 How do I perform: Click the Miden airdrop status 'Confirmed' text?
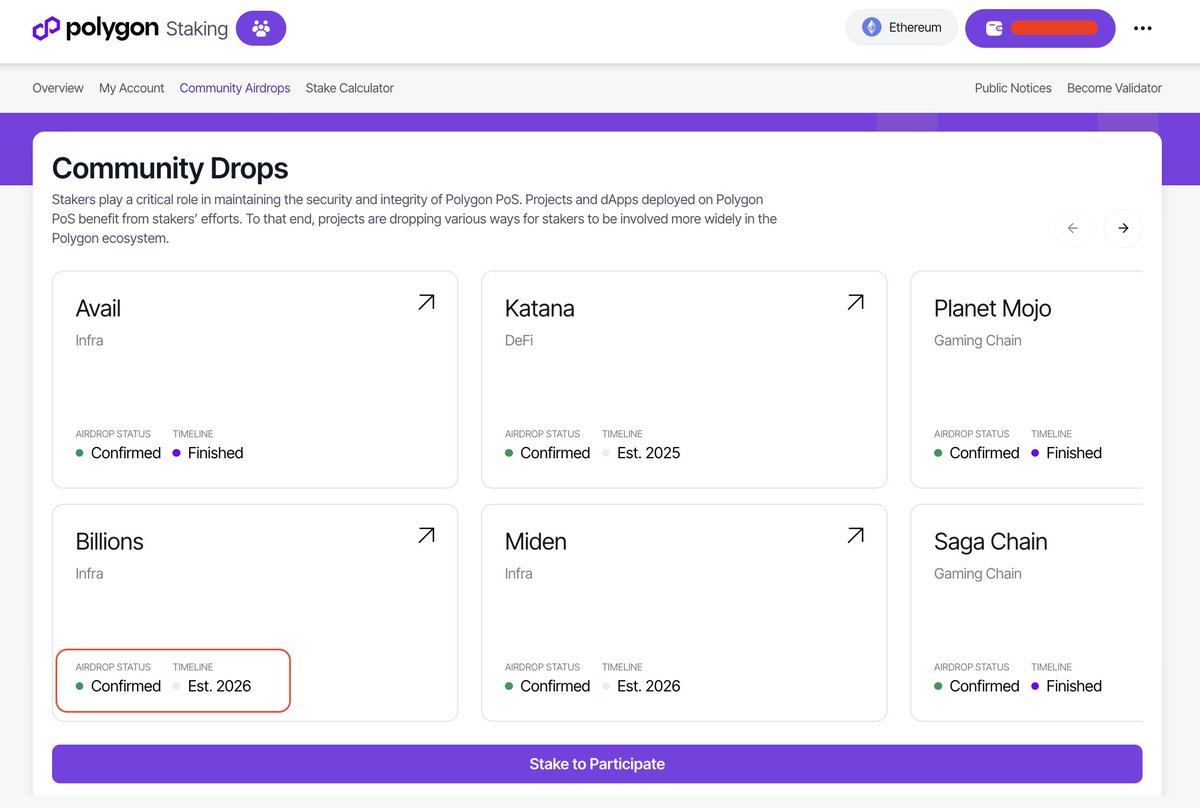(555, 686)
